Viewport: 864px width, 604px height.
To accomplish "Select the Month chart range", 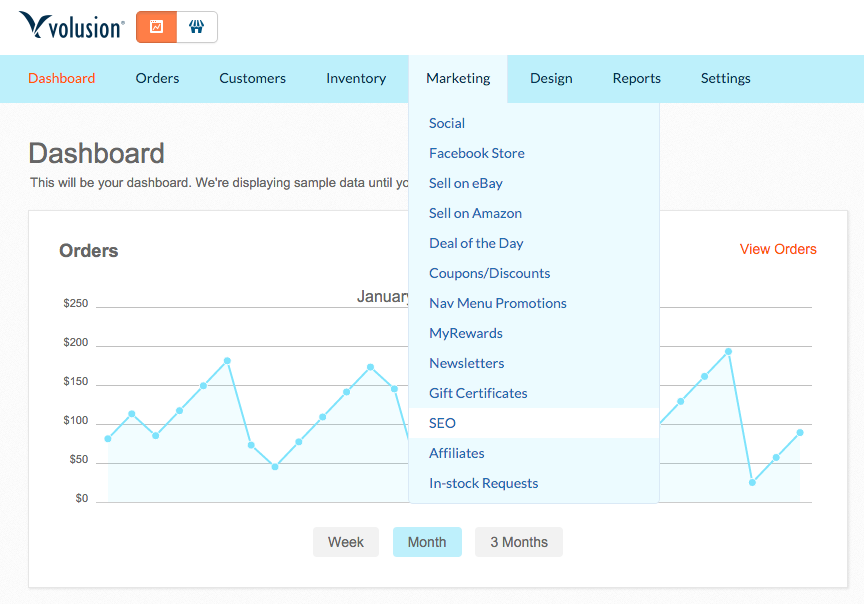I will coord(427,542).
